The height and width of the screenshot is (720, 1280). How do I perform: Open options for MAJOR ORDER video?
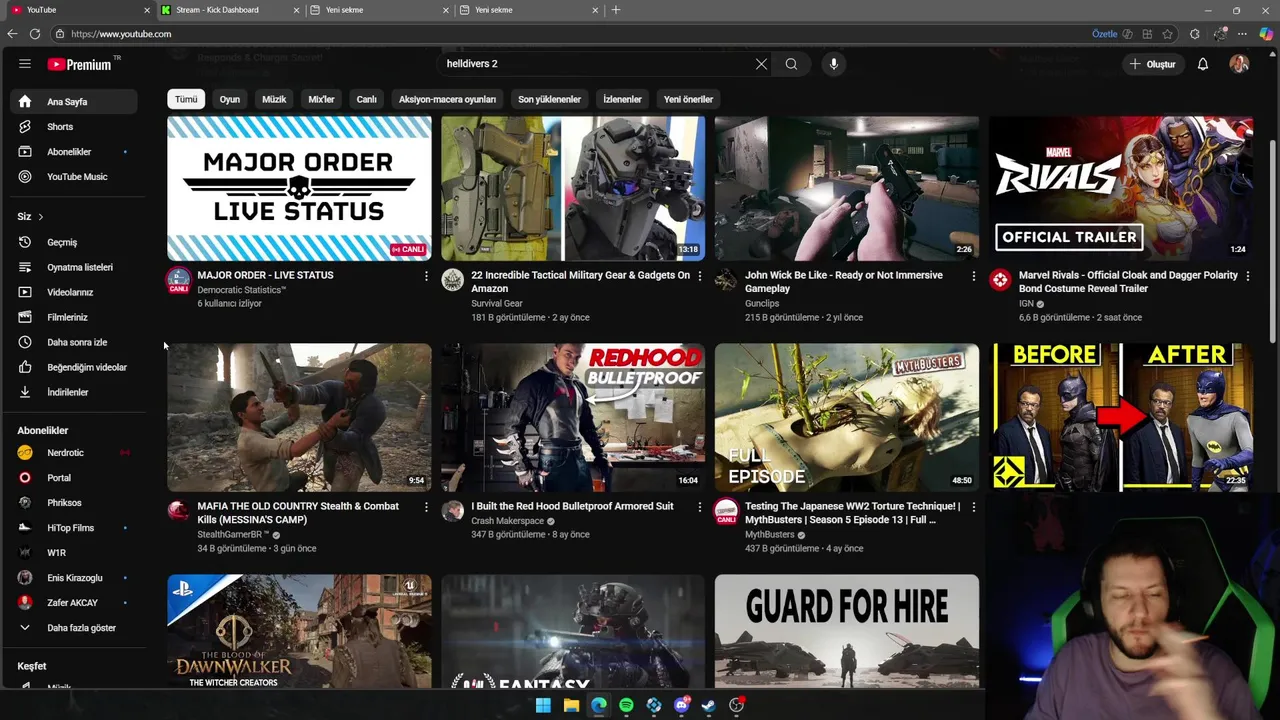[426, 276]
